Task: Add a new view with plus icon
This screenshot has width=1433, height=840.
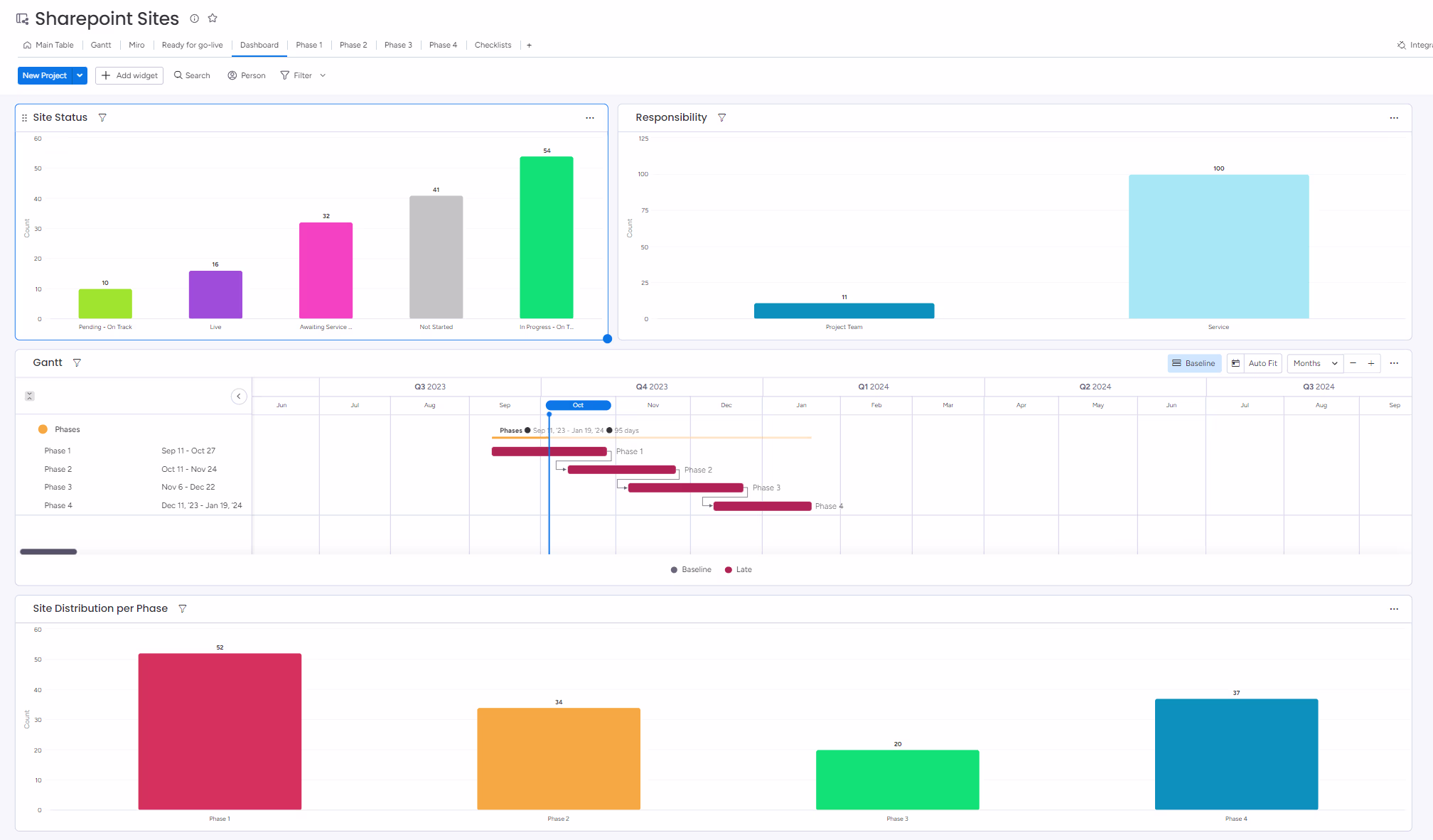Action: click(x=529, y=45)
